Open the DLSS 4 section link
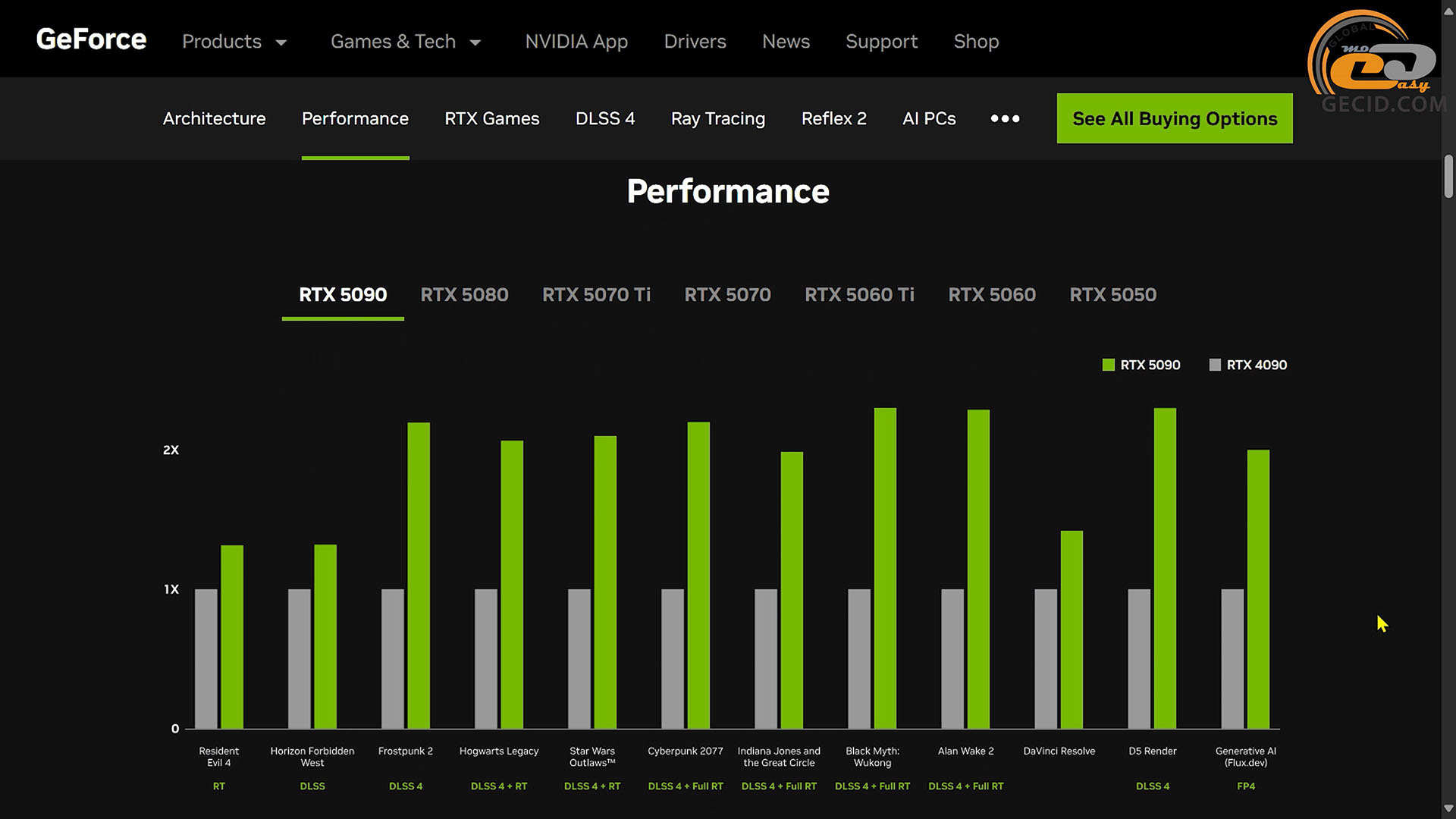 [604, 118]
